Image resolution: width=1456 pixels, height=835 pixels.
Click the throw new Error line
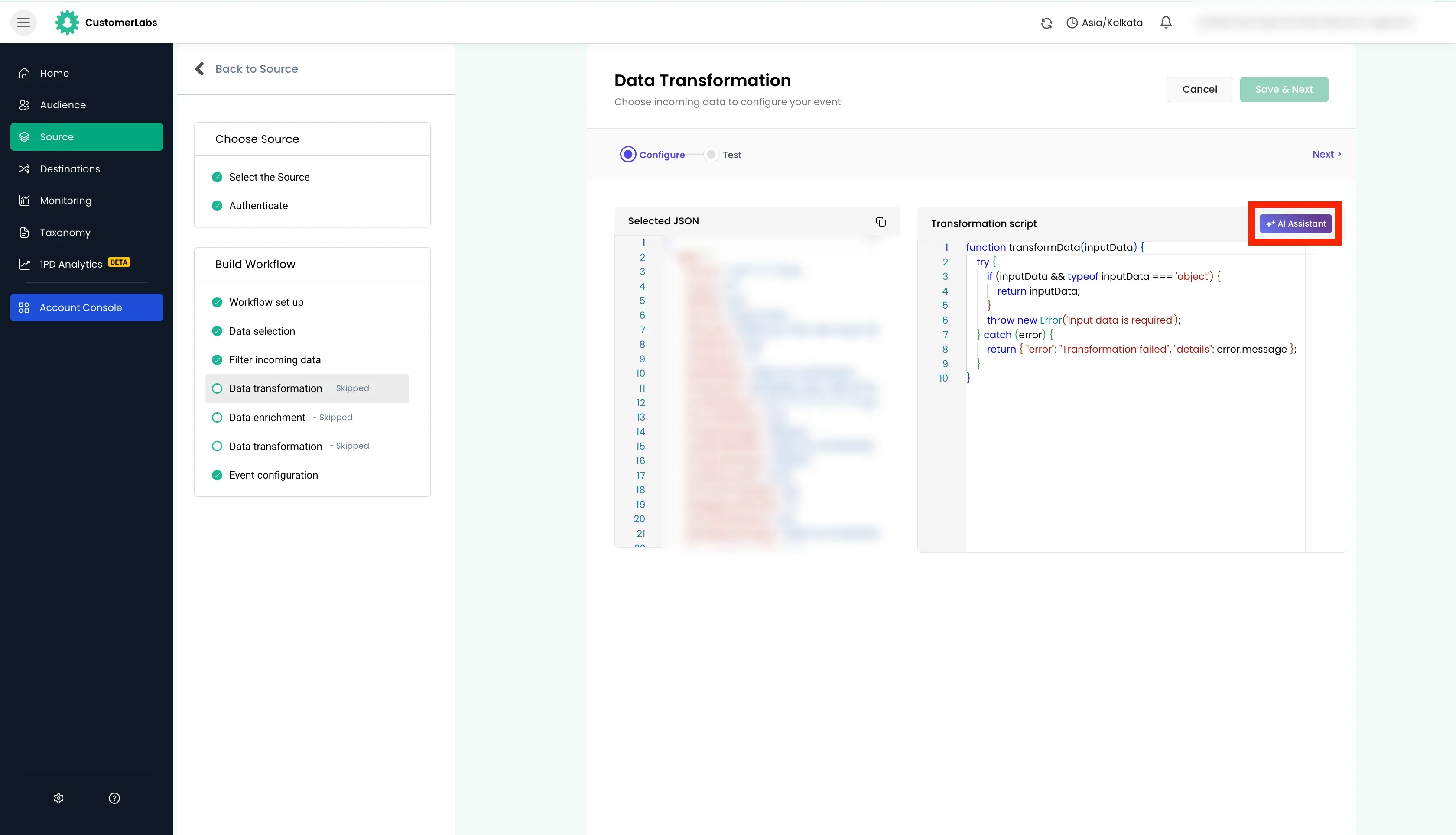click(x=1083, y=320)
